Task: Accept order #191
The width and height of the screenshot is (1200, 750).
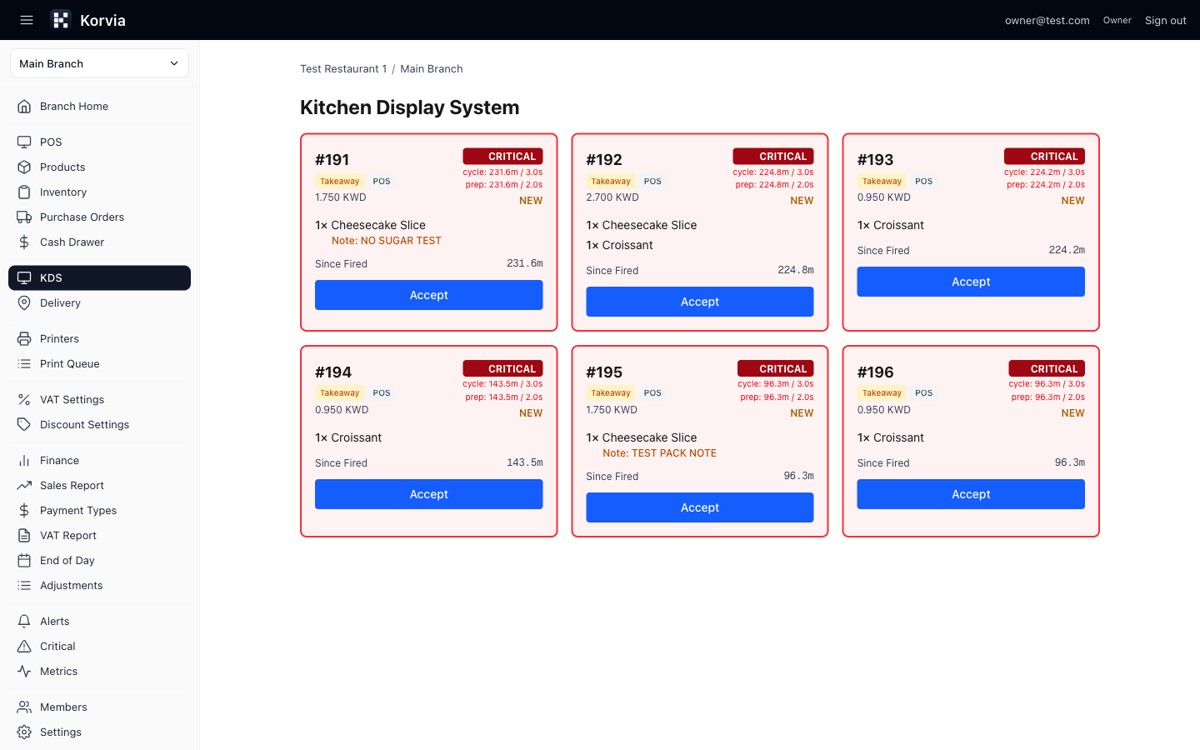Action: 428,295
